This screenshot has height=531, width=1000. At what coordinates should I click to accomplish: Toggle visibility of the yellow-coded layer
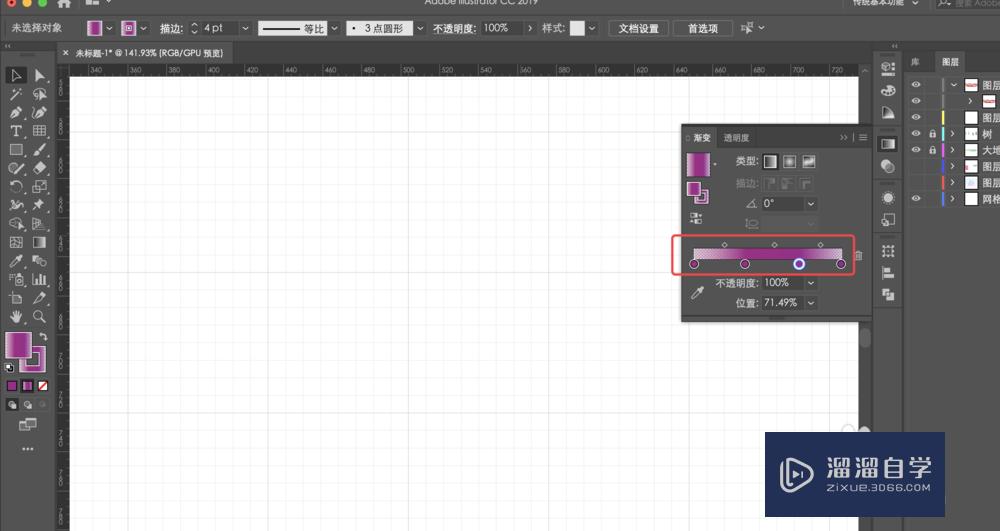[x=916, y=117]
